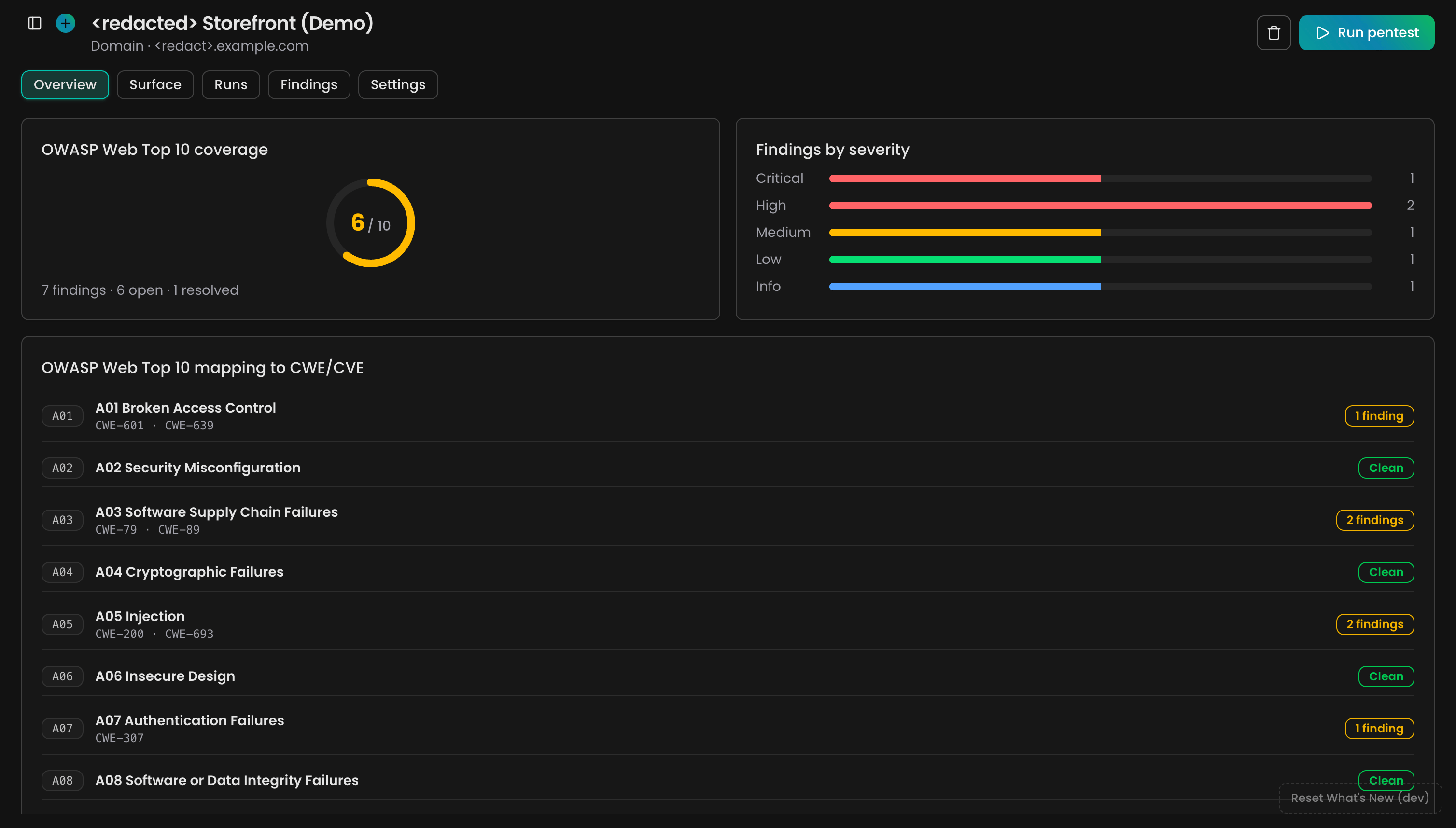Viewport: 1456px width, 828px height.
Task: Click the OWASP Web Top 10 coverage heading
Action: 155,150
